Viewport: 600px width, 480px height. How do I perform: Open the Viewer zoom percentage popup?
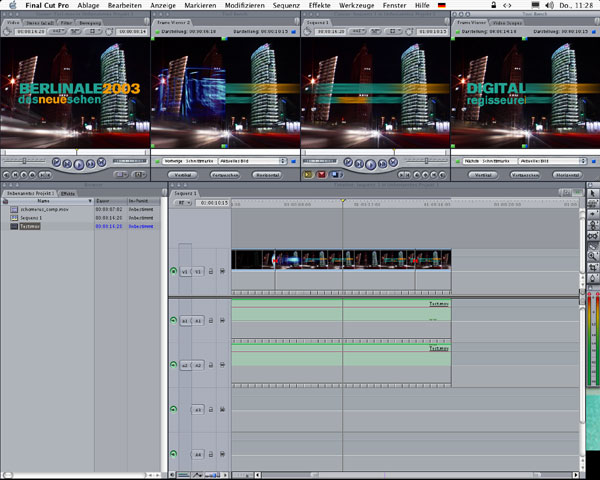click(x=58, y=31)
